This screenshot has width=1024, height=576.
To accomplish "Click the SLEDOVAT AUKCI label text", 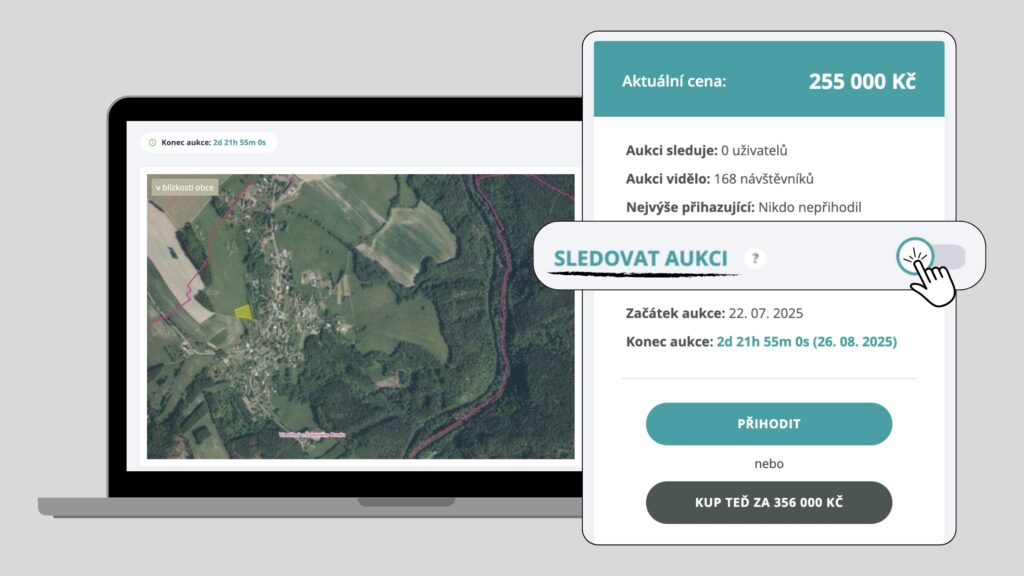I will pyautogui.click(x=640, y=259).
